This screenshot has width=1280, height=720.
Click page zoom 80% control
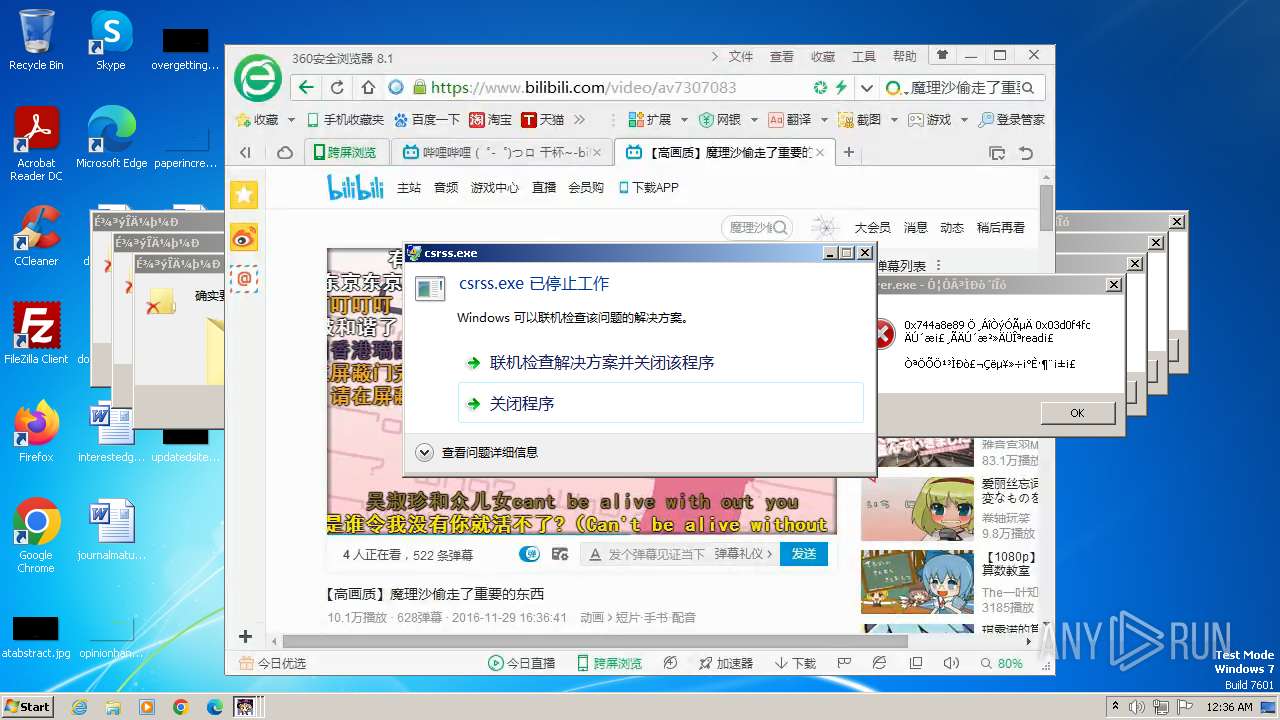(x=1003, y=663)
